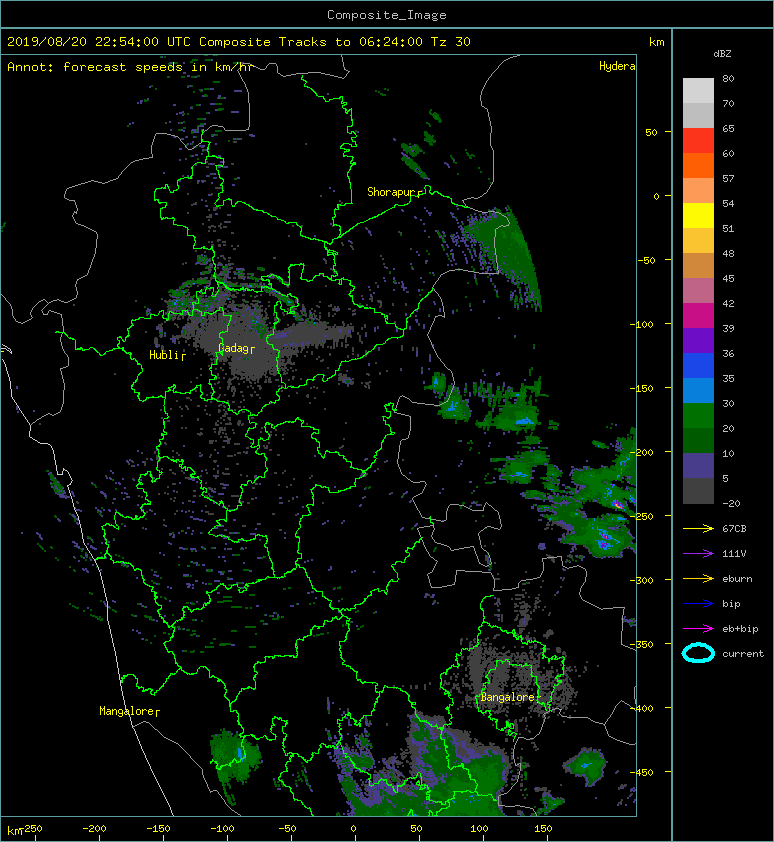Select the dusty pink 42–45 dBZ swatch
The height and width of the screenshot is (842, 774).
pyautogui.click(x=698, y=291)
